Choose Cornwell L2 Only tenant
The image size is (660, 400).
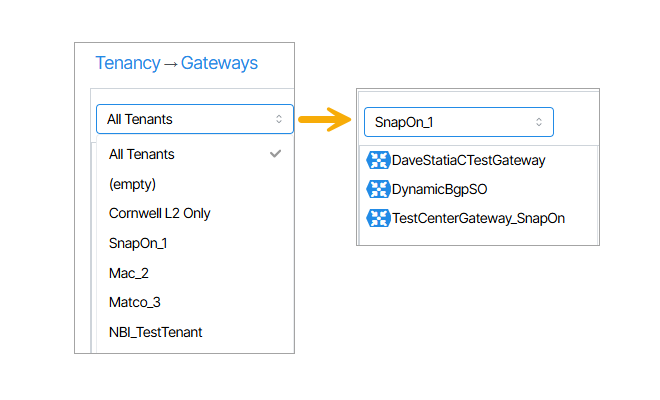click(160, 213)
